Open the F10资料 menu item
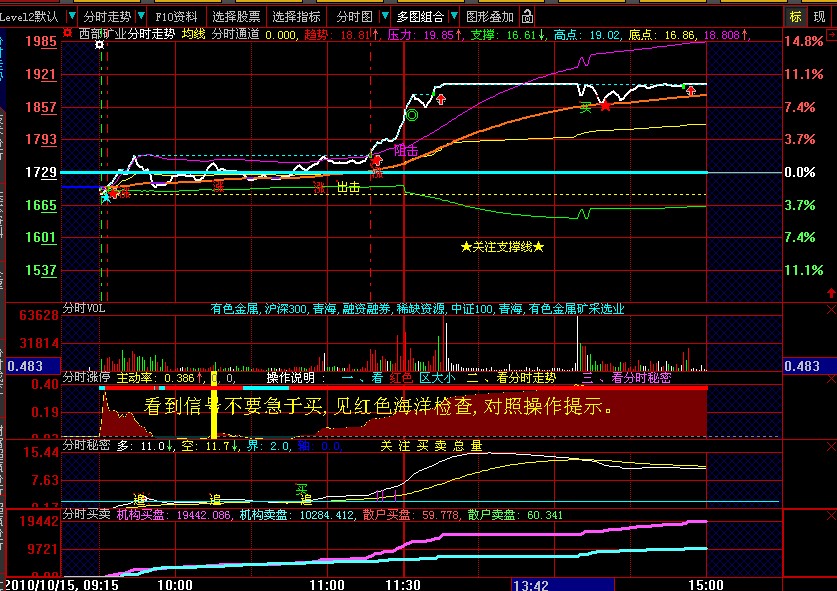837x591 pixels. click(176, 17)
